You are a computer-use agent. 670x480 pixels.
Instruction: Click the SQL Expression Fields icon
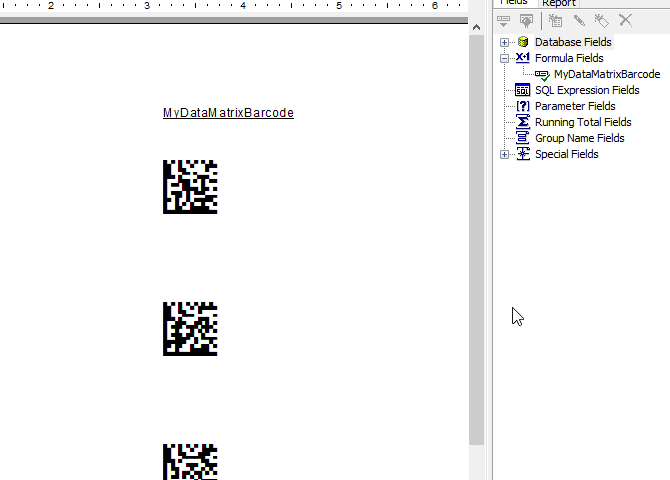coord(523,90)
